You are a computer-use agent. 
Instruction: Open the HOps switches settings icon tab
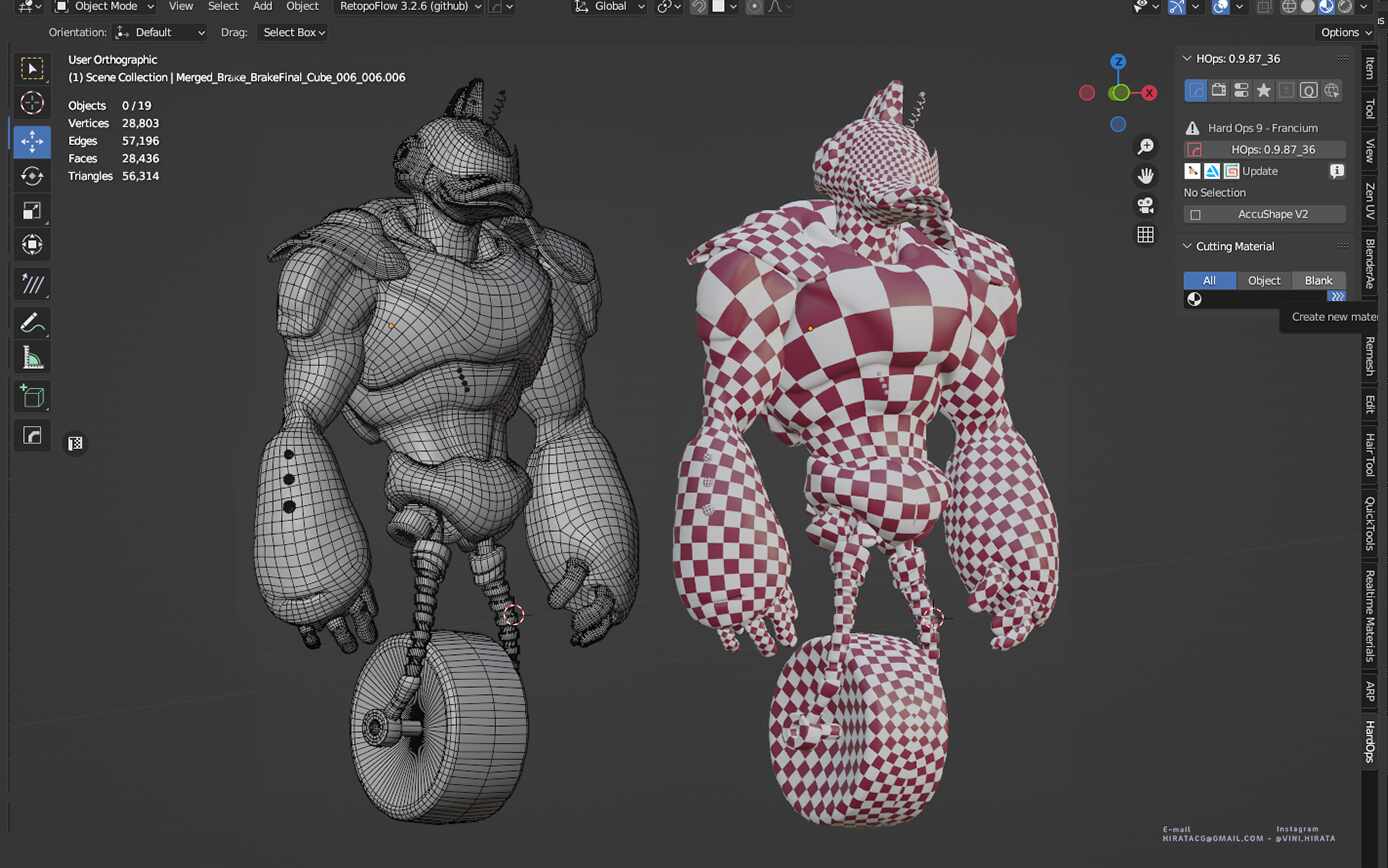(1241, 90)
